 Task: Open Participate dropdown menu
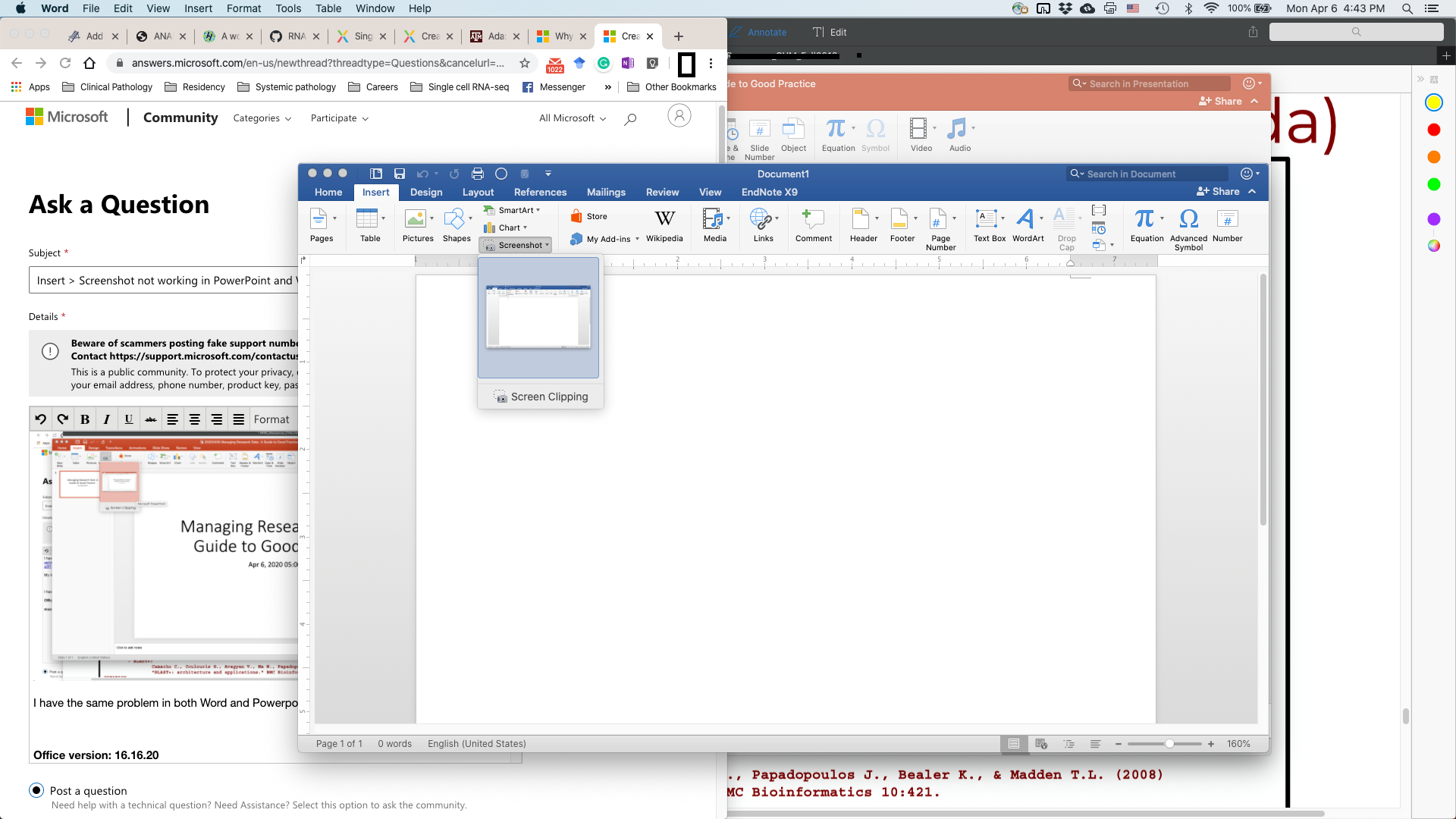coord(340,118)
